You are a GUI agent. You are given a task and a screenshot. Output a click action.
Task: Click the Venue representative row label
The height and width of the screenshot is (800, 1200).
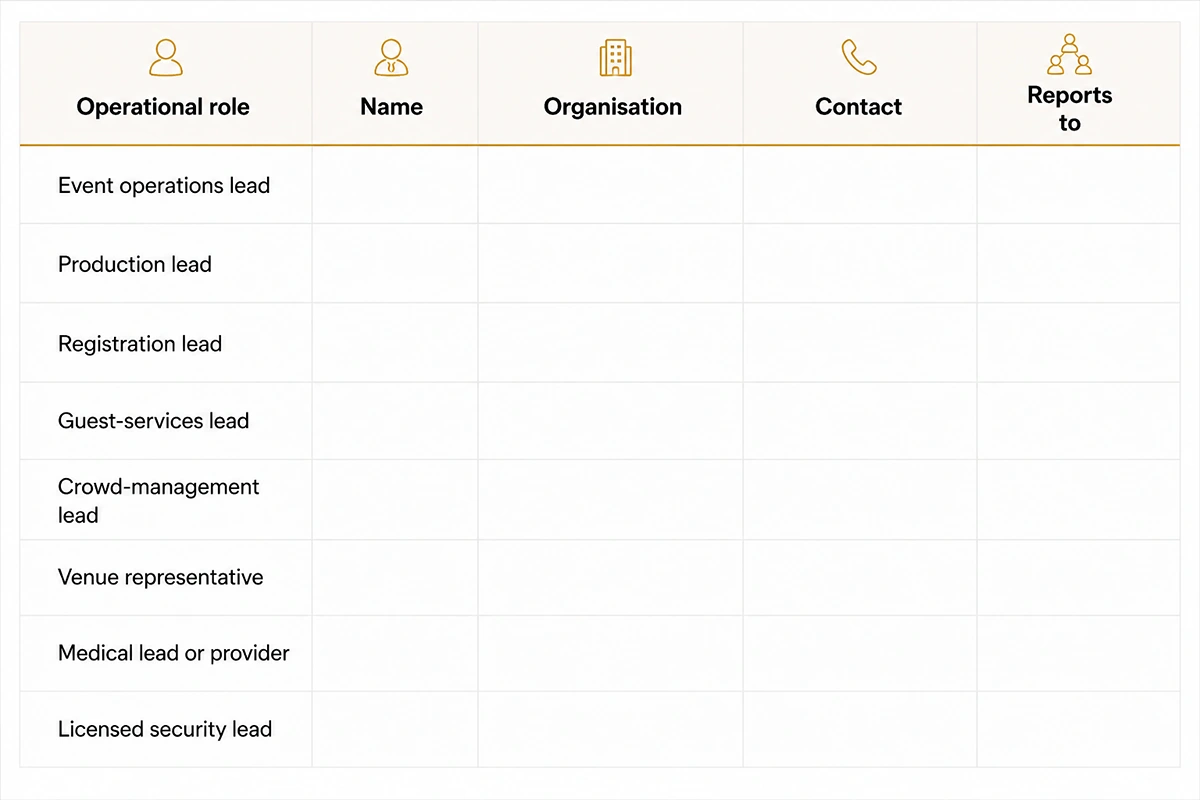pyautogui.click(x=161, y=578)
